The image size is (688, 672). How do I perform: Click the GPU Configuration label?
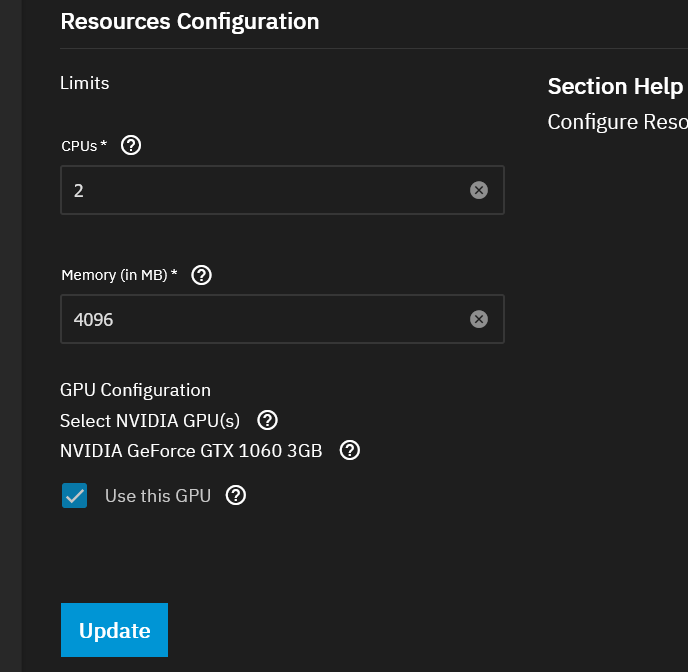click(x=135, y=390)
